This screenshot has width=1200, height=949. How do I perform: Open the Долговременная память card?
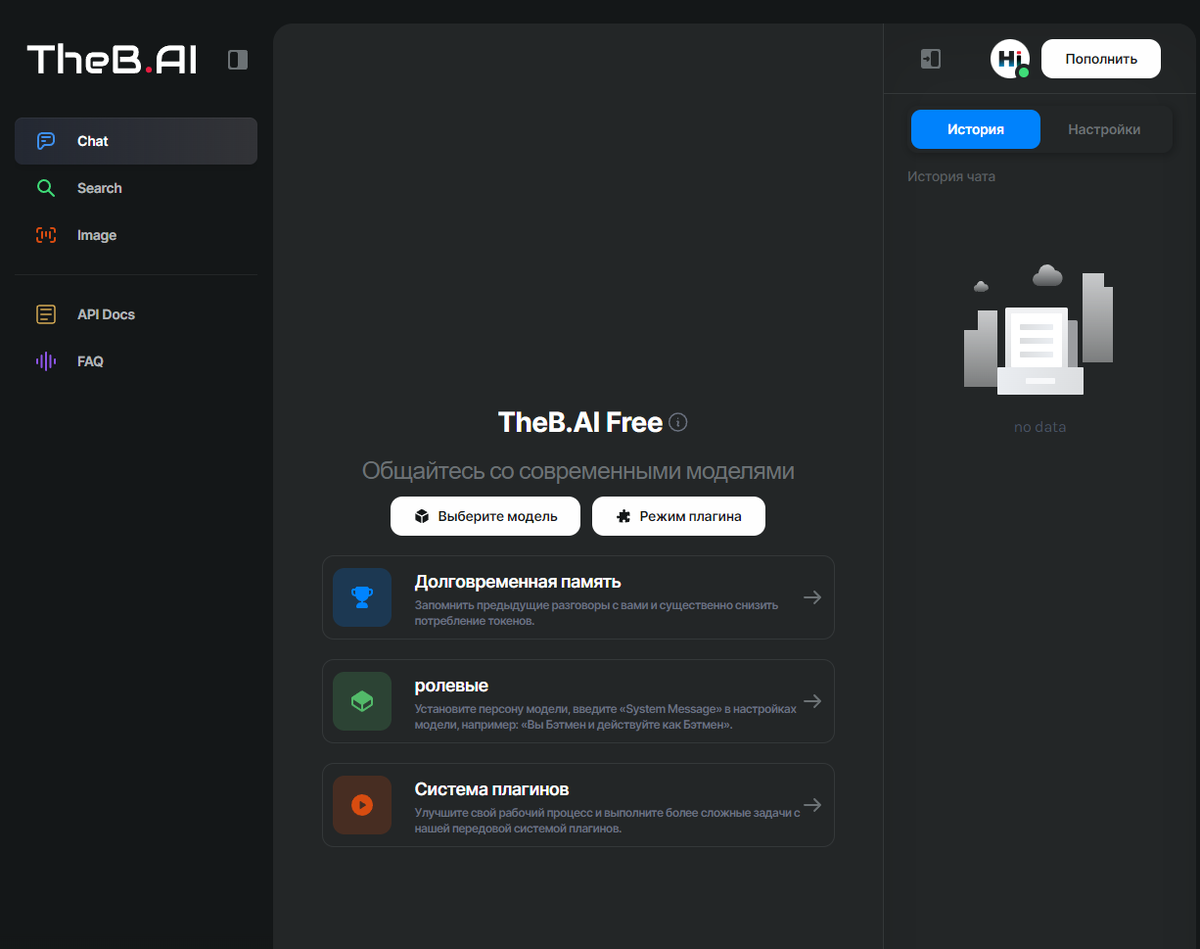578,597
